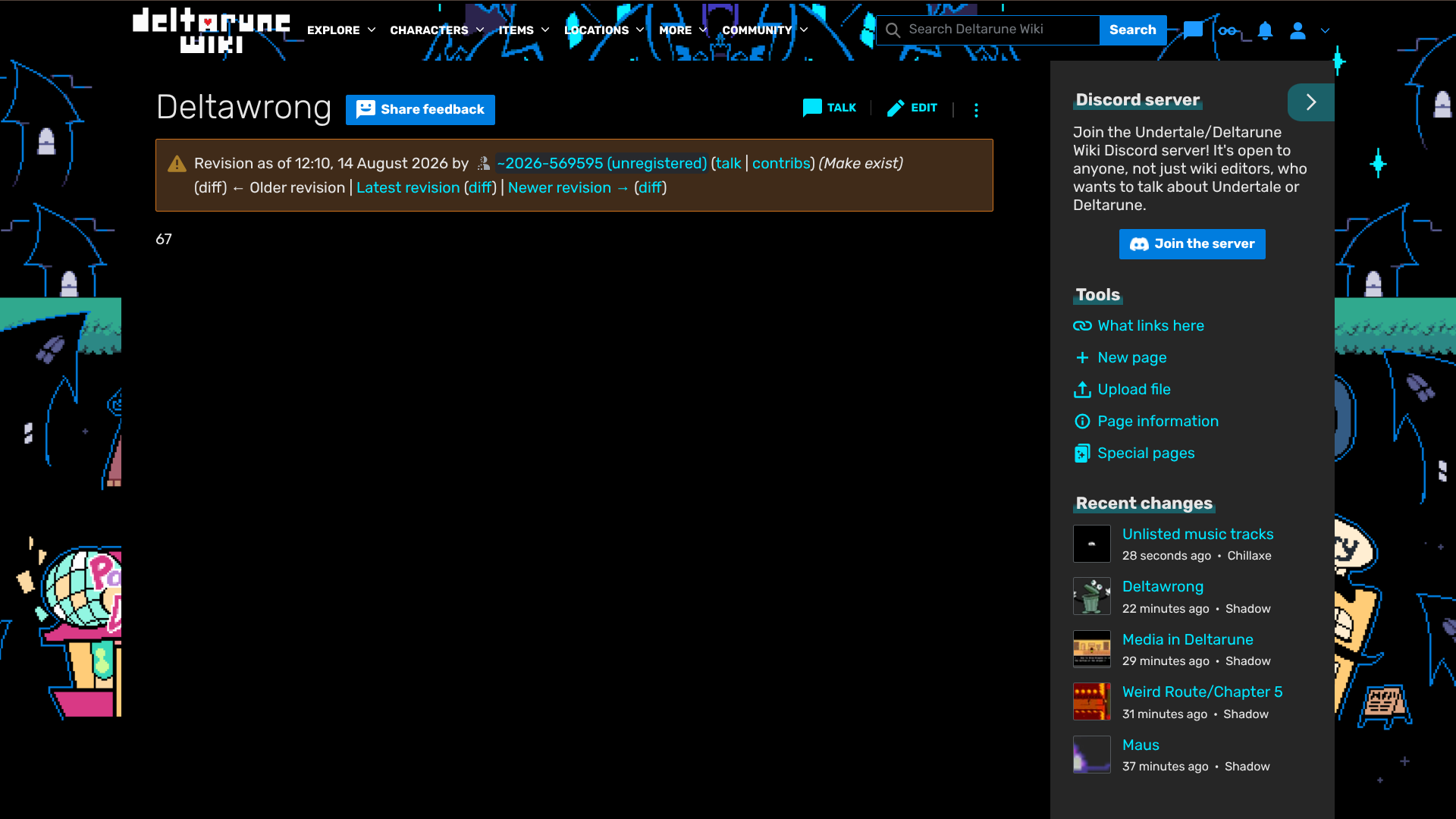The width and height of the screenshot is (1456, 819).
Task: Open diff beside Latest revision
Action: pyautogui.click(x=481, y=187)
